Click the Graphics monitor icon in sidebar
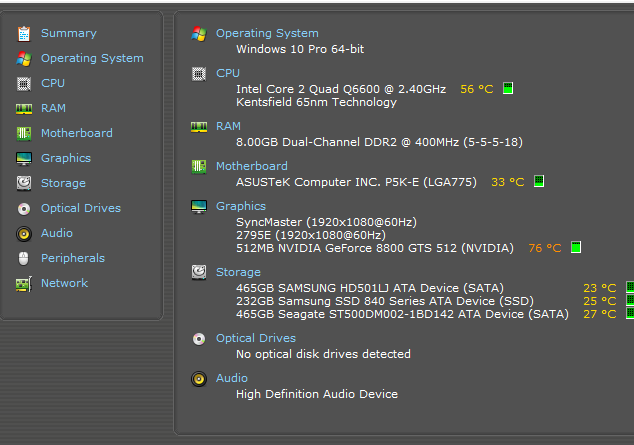The height and width of the screenshot is (445, 634). (x=24, y=158)
